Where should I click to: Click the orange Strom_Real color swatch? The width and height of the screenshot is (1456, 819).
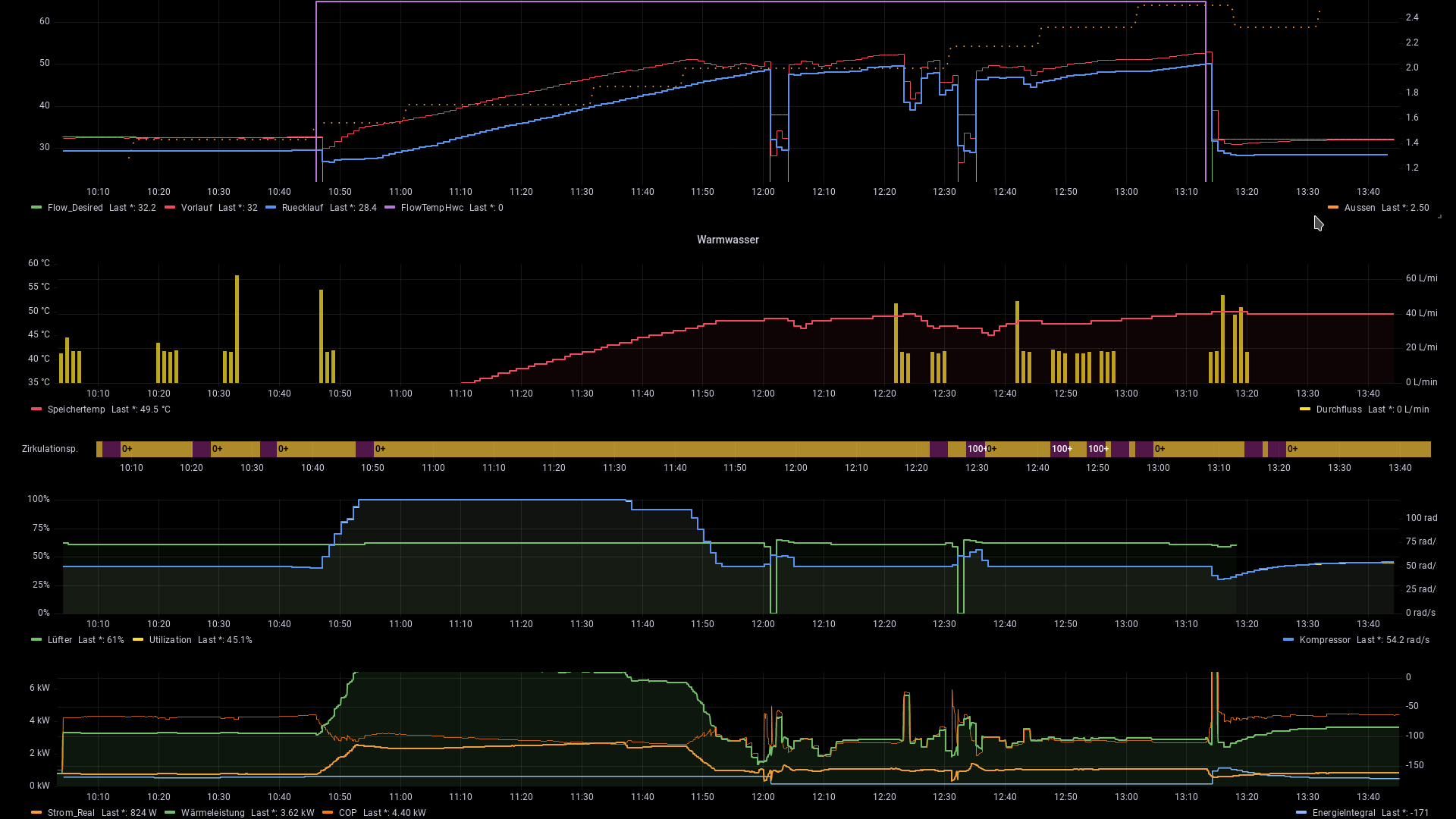(x=36, y=812)
